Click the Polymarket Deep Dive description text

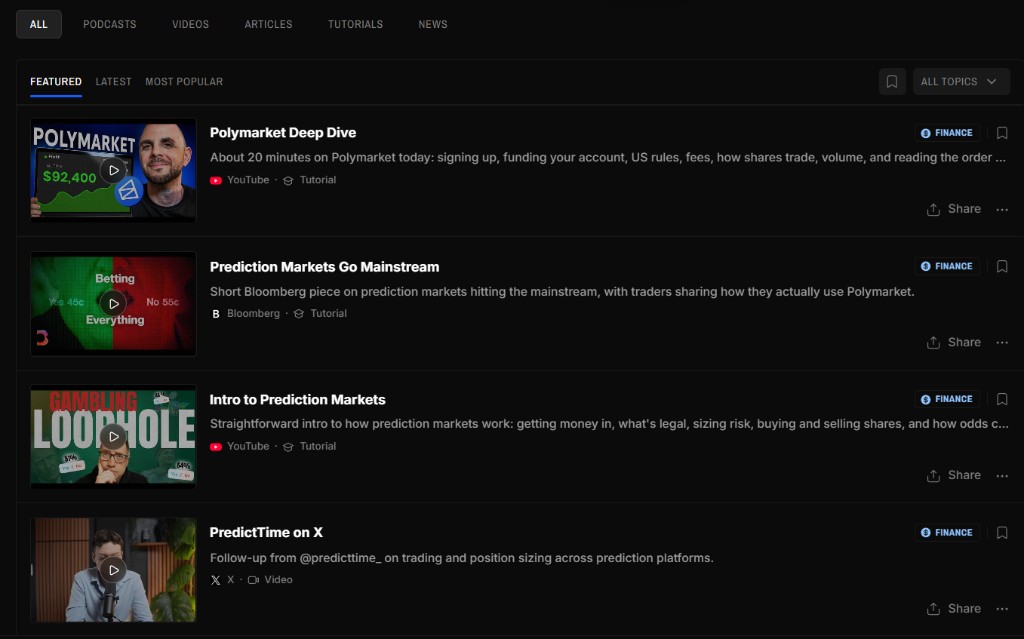(x=607, y=157)
